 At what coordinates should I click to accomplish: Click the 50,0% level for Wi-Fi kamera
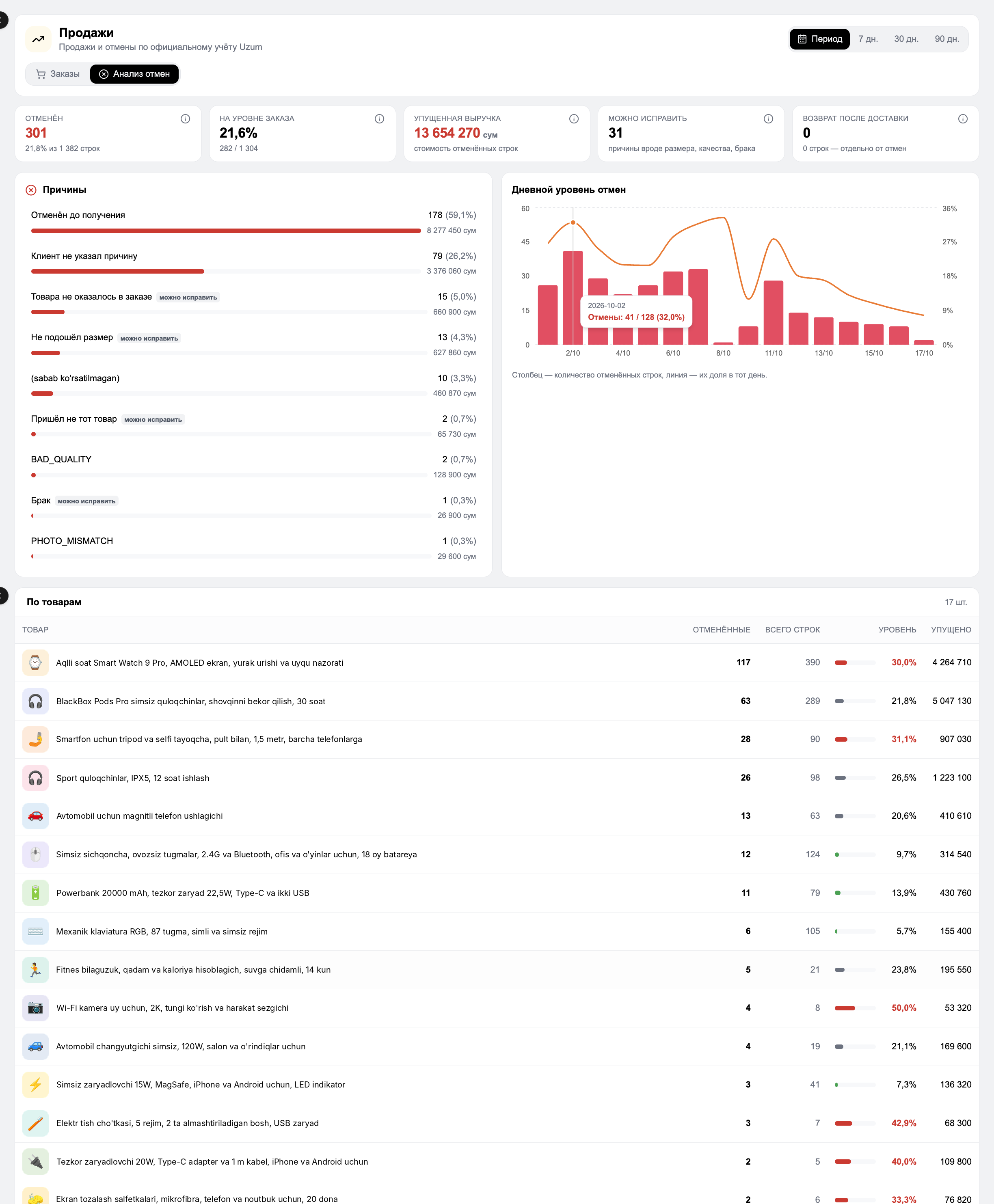coord(903,1008)
